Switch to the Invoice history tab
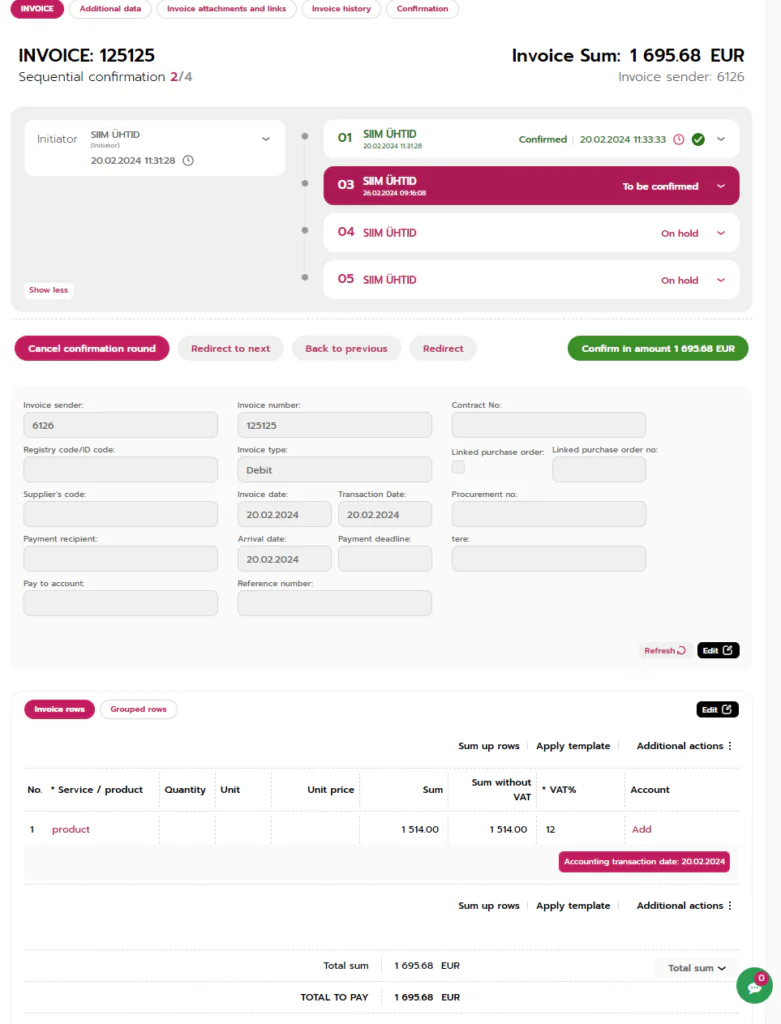This screenshot has height=1024, width=781. (x=341, y=9)
